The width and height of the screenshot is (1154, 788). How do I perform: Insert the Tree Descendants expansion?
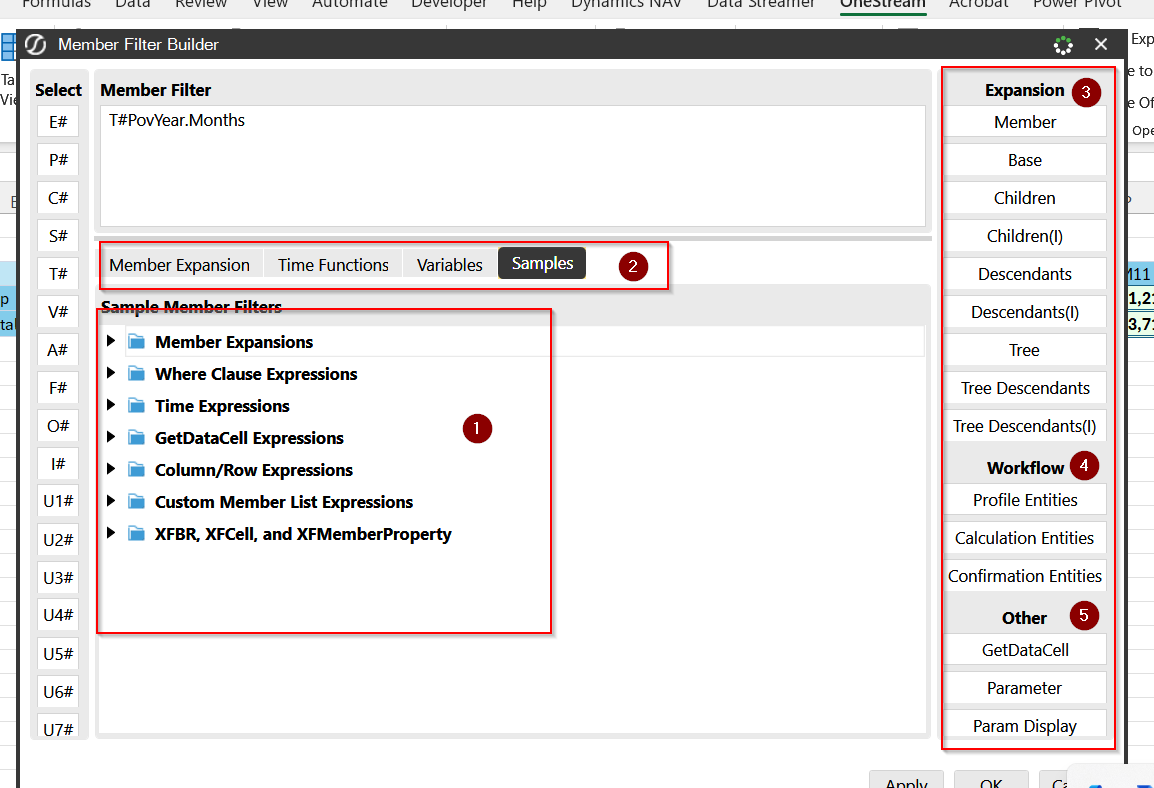point(1024,387)
